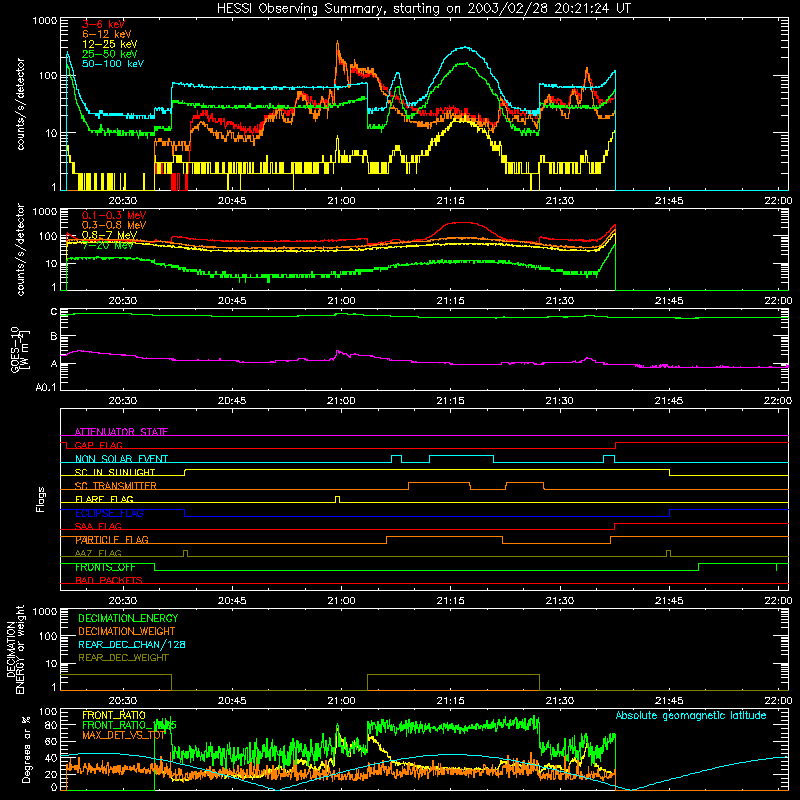Viewport: 800px width, 800px height.
Task: Select the '50-100 keV' cyan legend label
Action: pos(113,64)
